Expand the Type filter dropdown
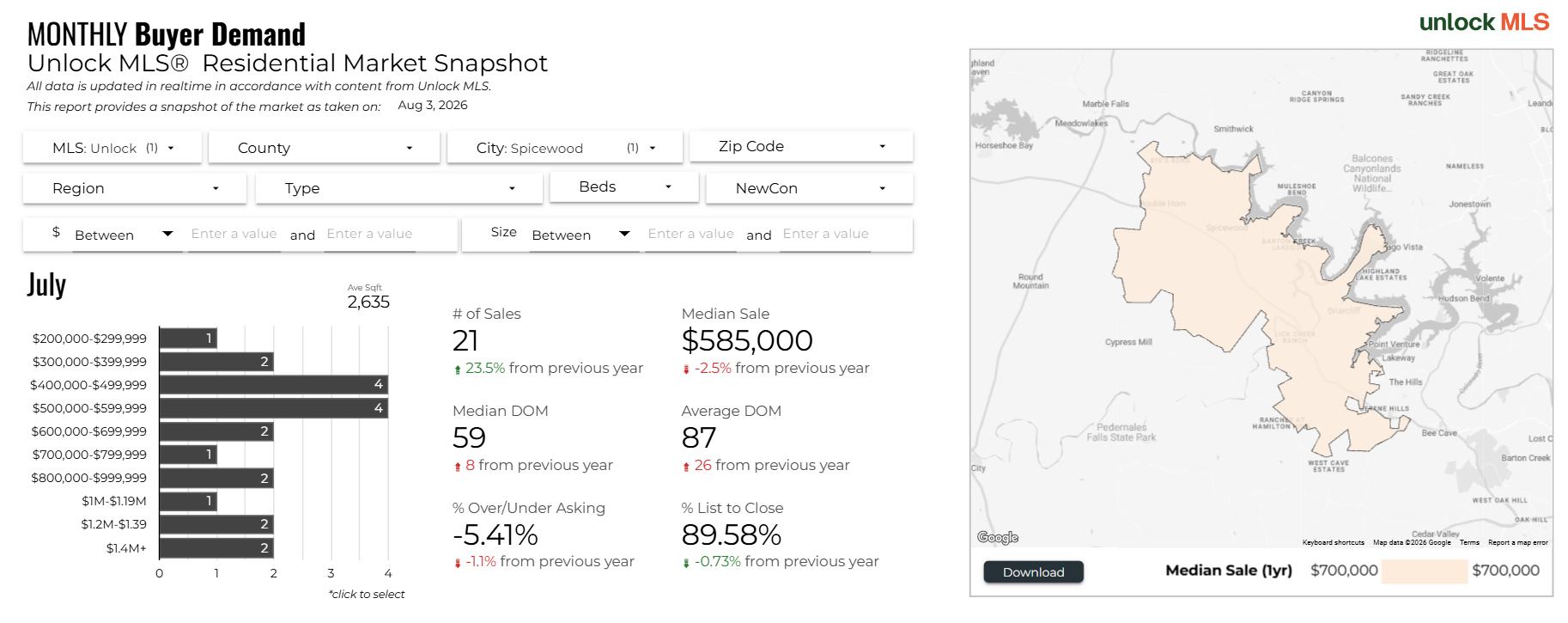1568x623 pixels. click(399, 188)
